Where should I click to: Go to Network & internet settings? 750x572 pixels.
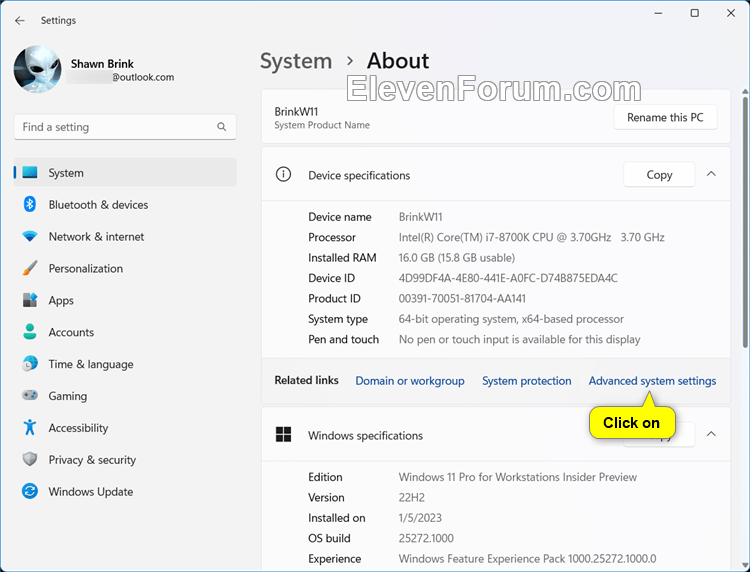tap(96, 237)
